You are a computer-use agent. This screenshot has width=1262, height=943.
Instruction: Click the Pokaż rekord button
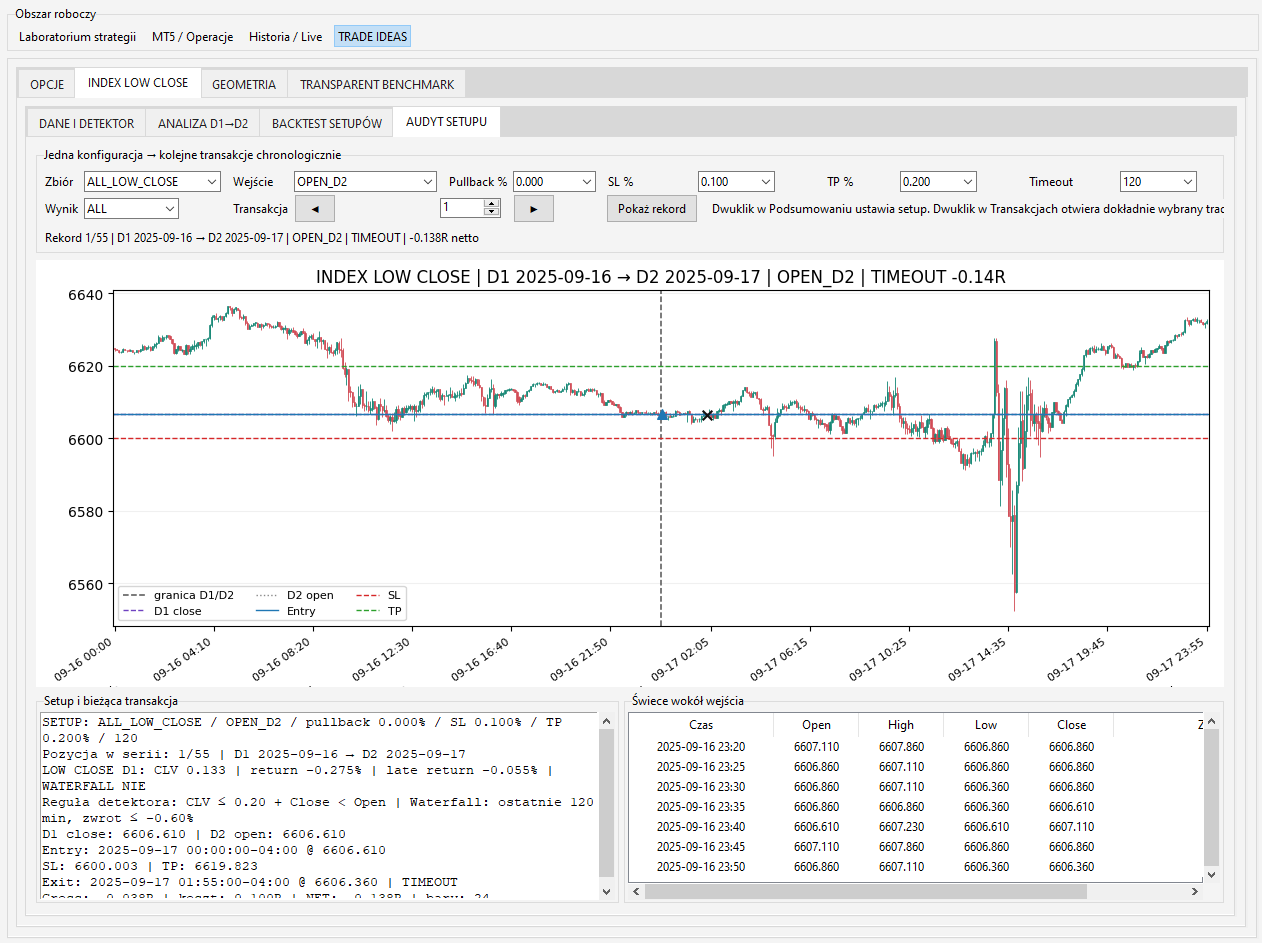652,208
